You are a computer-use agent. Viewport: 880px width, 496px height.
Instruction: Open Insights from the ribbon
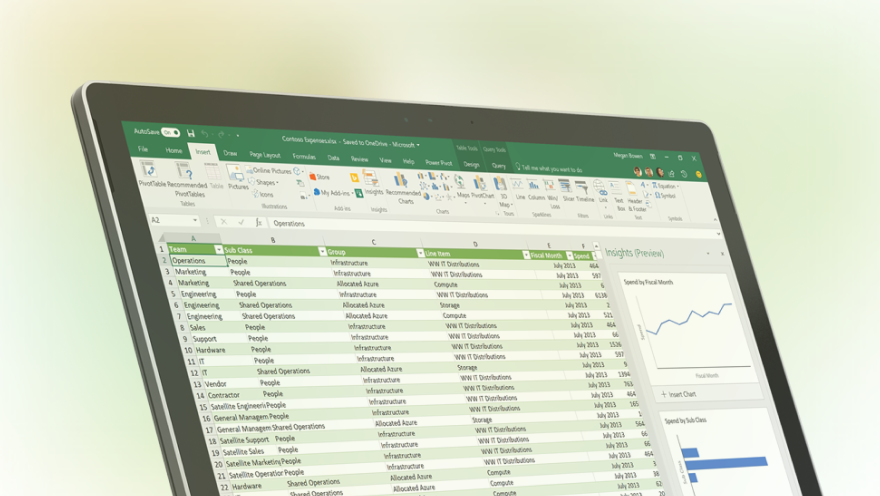click(x=373, y=184)
